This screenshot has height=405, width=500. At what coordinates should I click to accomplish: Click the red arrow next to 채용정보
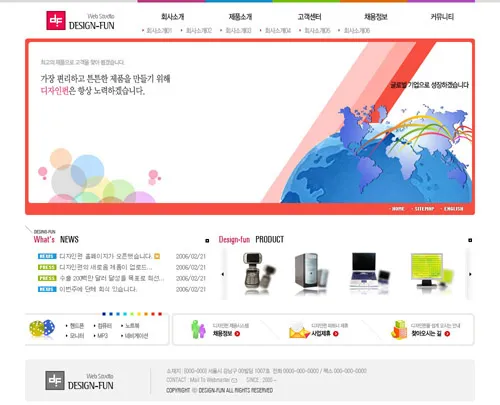(x=237, y=333)
